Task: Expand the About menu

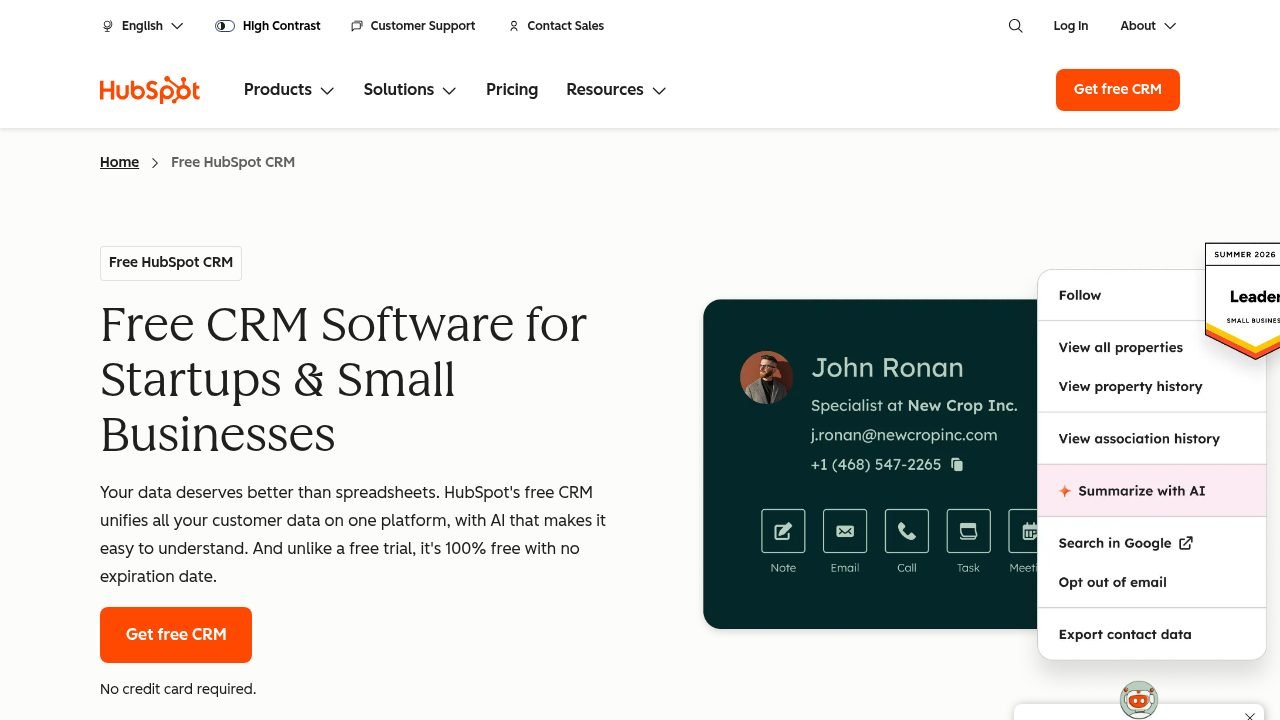Action: click(x=1148, y=26)
